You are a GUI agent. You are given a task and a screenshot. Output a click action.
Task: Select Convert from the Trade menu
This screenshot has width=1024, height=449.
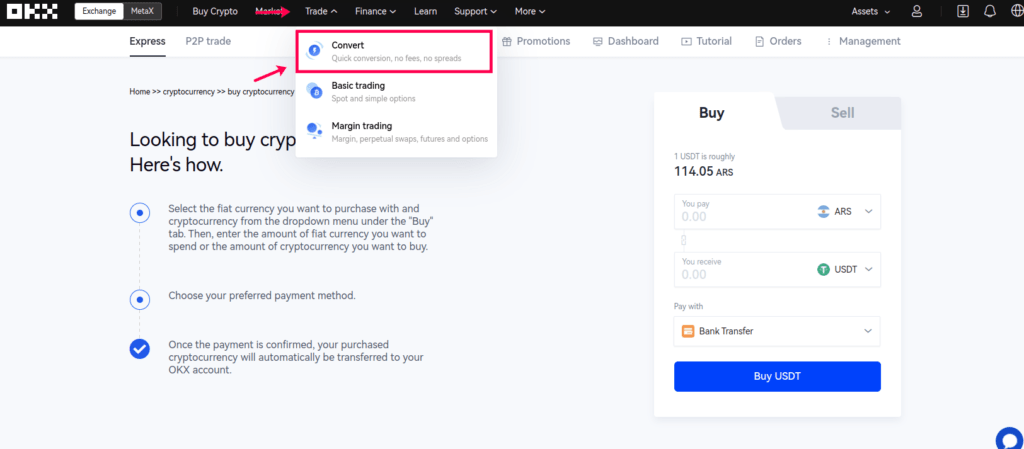(394, 51)
